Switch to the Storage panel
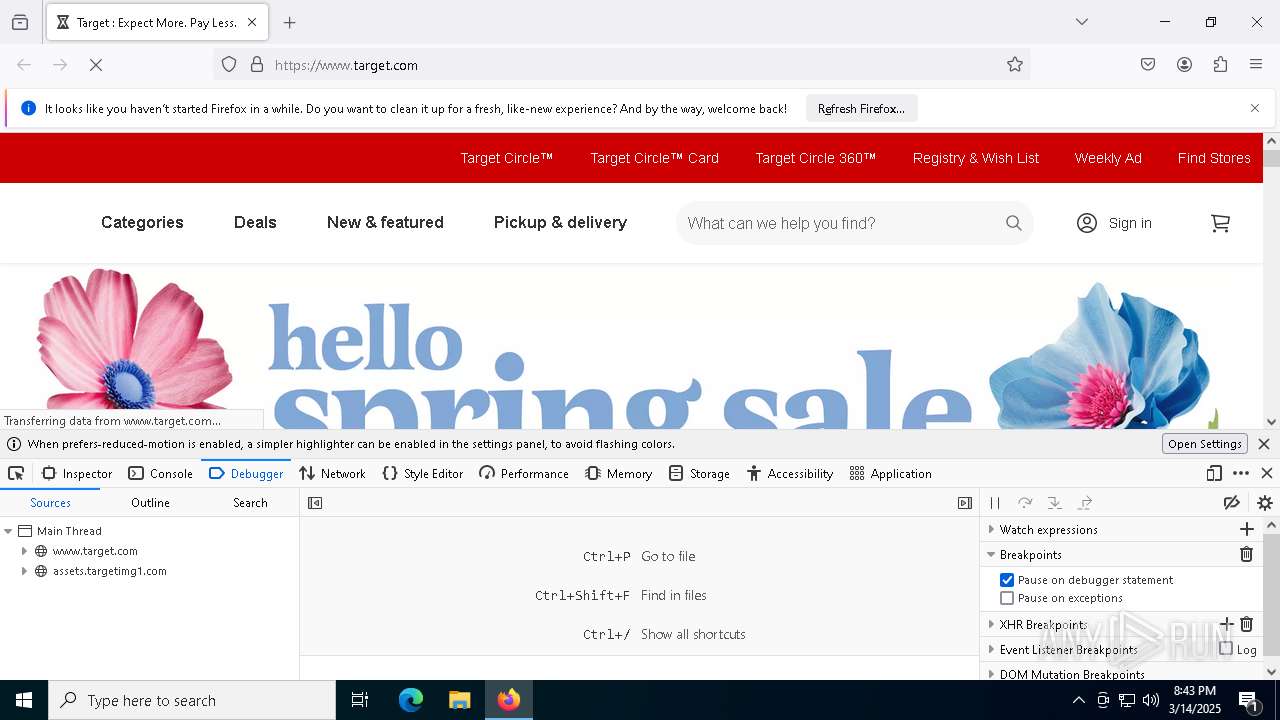 699,474
